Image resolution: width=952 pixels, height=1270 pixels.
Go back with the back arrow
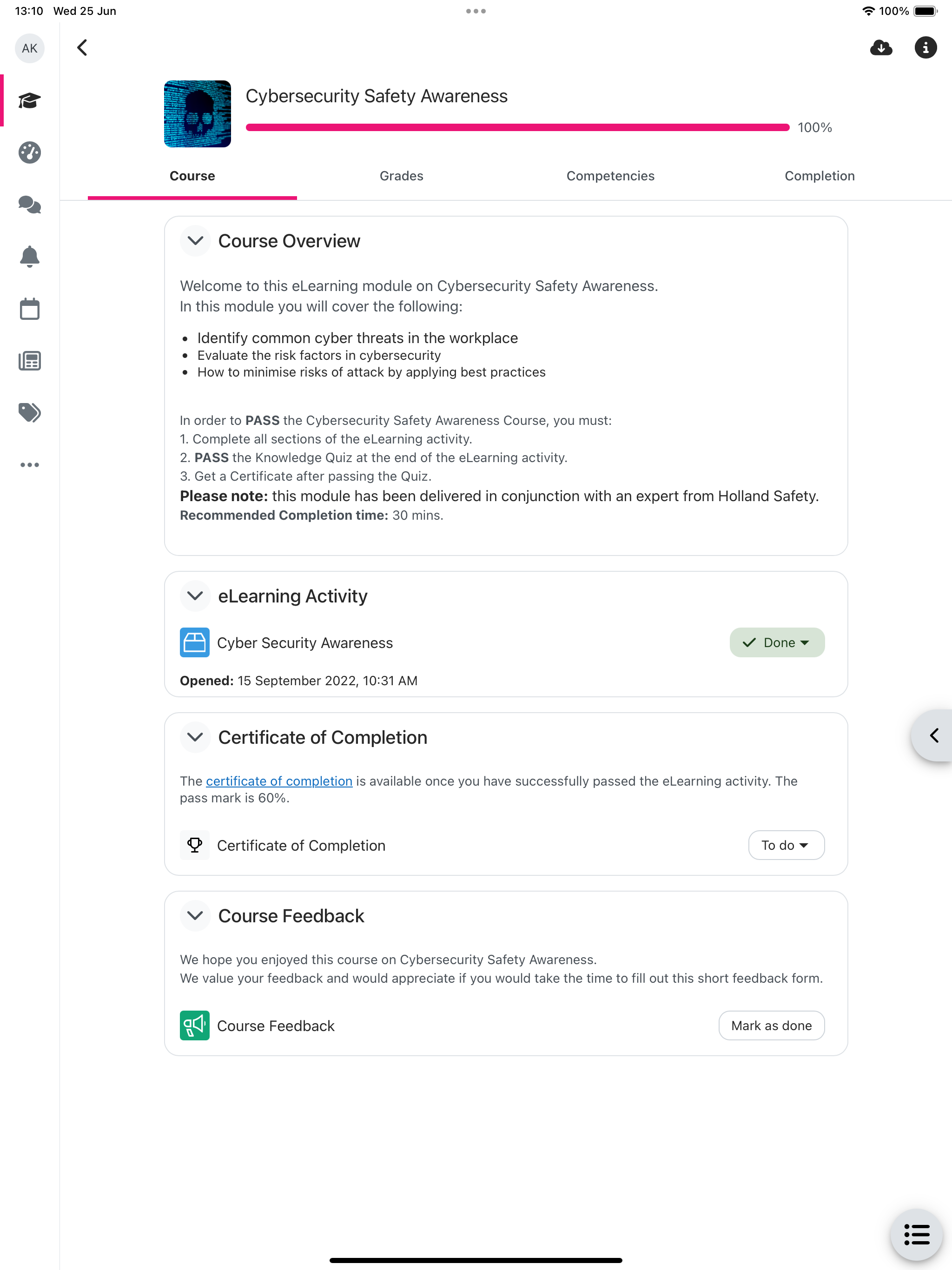[x=82, y=48]
